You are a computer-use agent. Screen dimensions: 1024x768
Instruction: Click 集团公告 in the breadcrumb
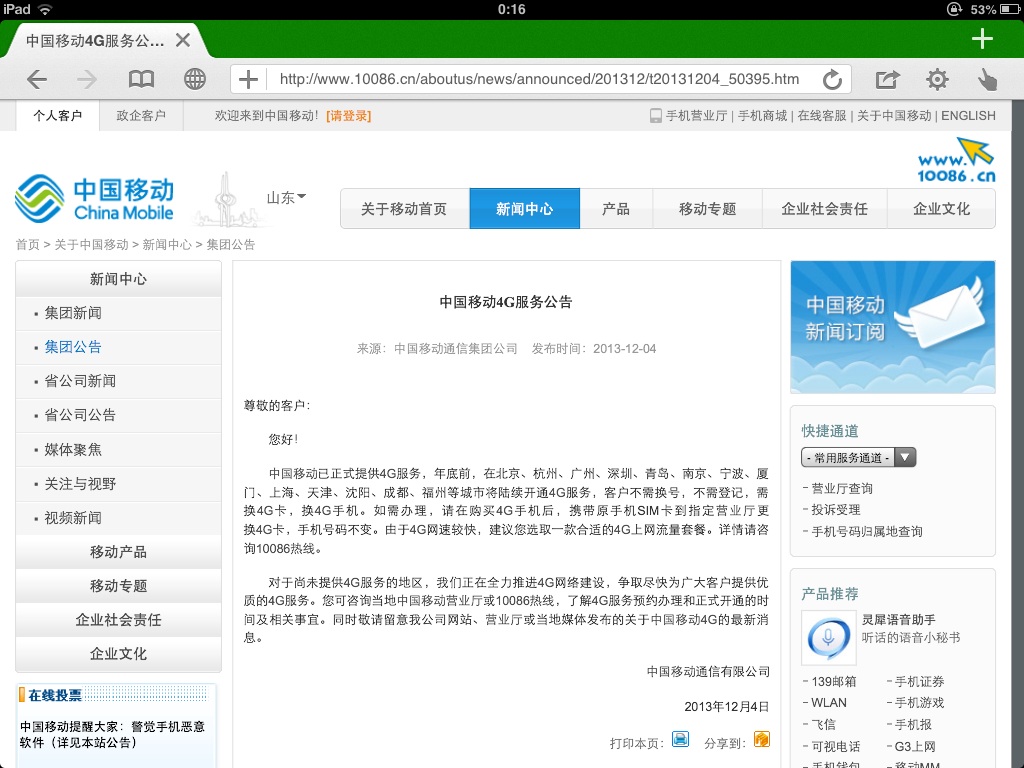[x=231, y=245]
